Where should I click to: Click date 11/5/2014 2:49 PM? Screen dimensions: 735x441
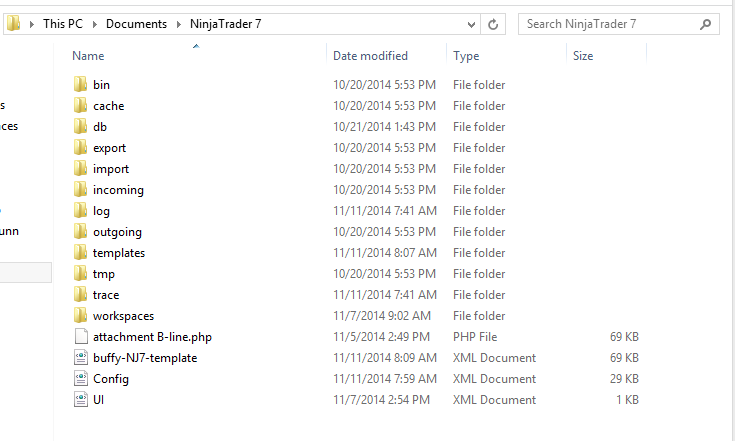pyautogui.click(x=381, y=336)
